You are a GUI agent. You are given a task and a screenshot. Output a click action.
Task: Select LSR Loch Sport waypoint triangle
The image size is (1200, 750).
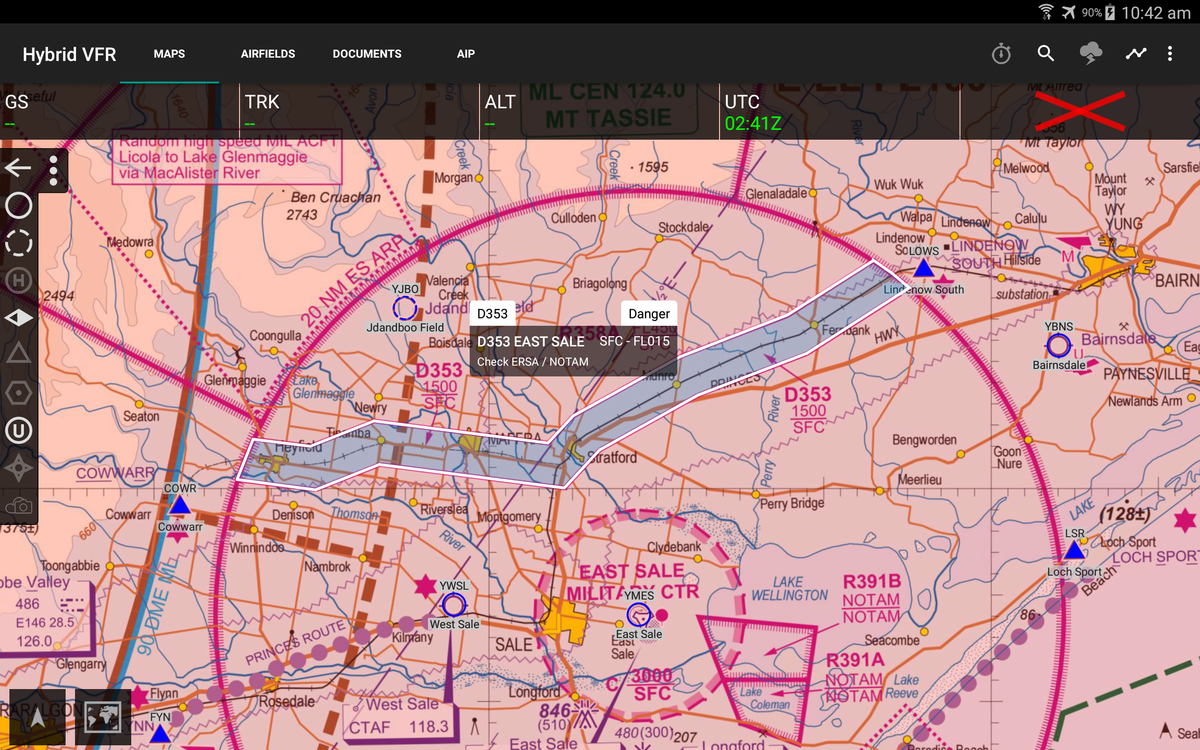coord(1074,550)
